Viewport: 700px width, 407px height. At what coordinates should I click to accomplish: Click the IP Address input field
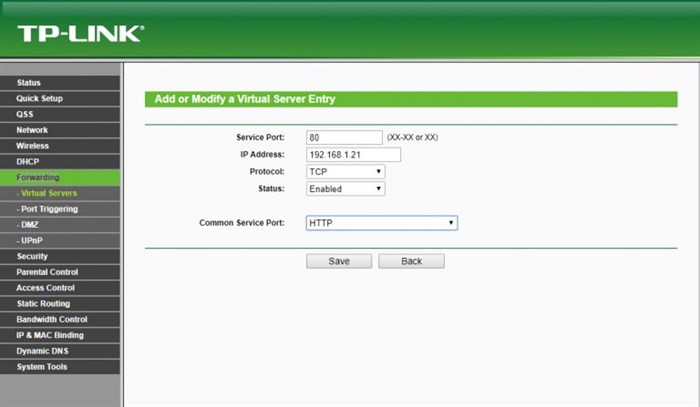(x=353, y=154)
